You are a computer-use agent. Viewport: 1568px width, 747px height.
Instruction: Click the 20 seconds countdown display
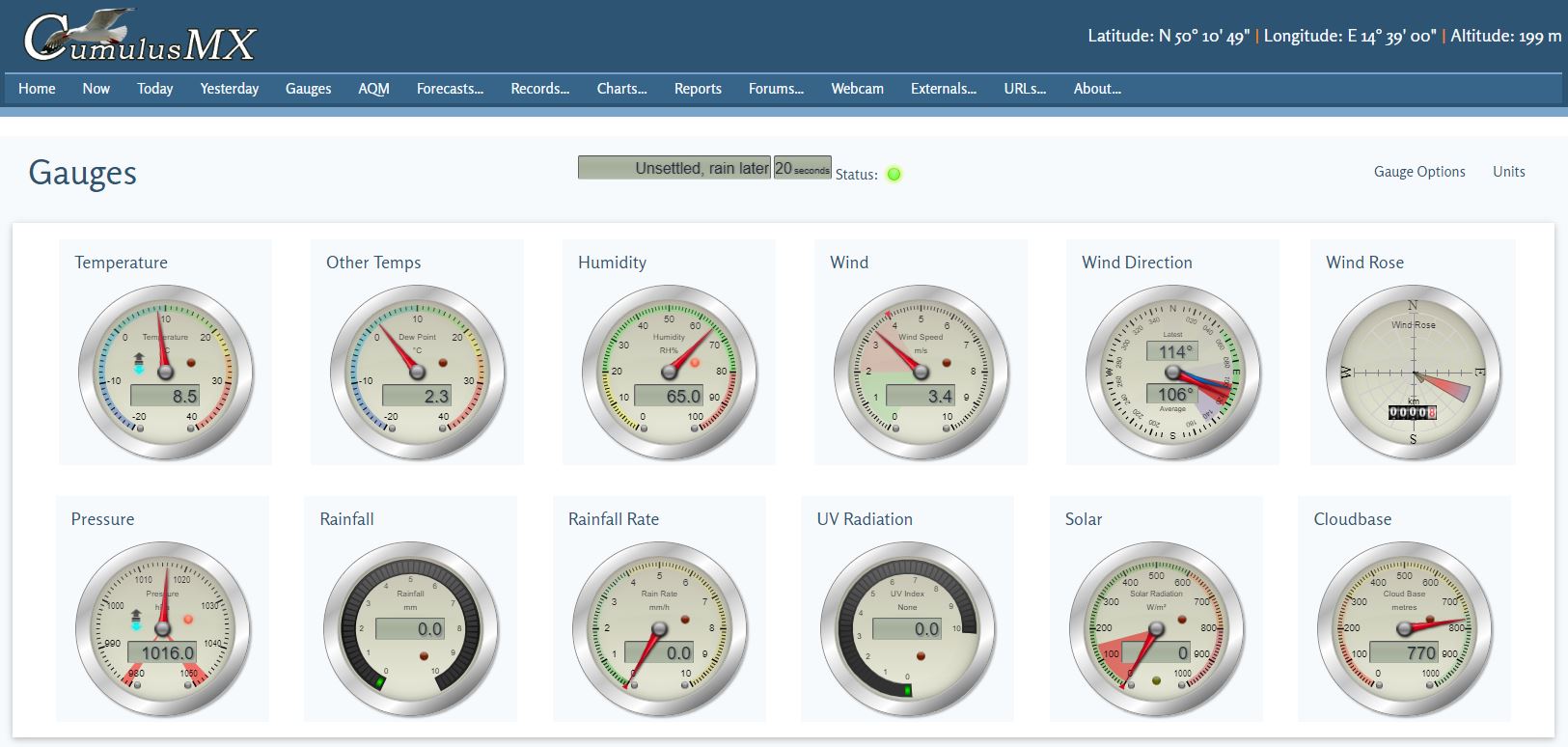(x=802, y=168)
